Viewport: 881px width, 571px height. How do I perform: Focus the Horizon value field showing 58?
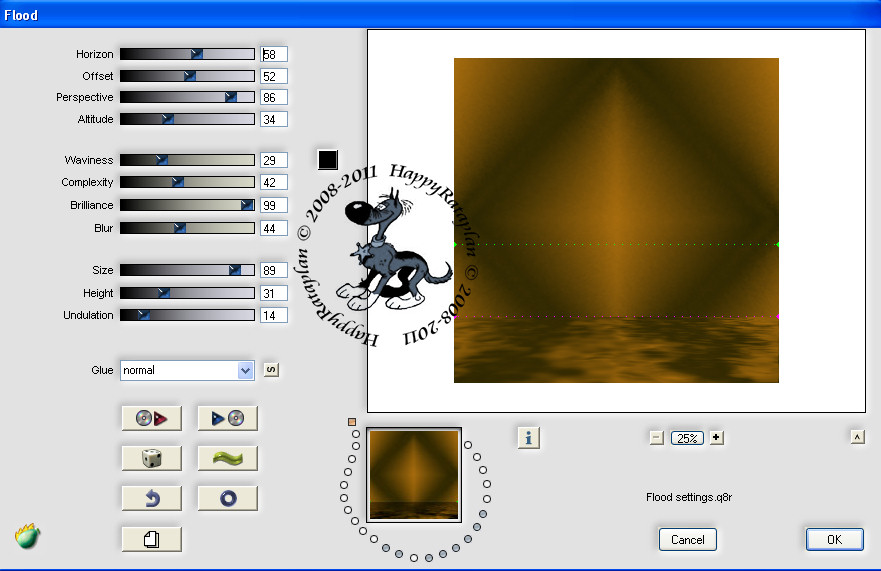coord(274,54)
